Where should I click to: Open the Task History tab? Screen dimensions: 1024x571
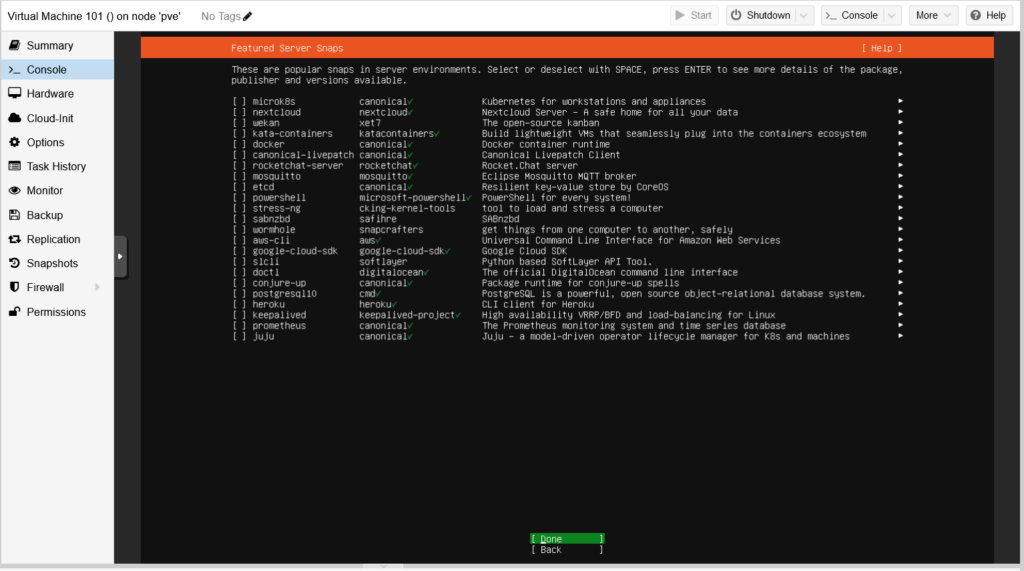(56, 167)
